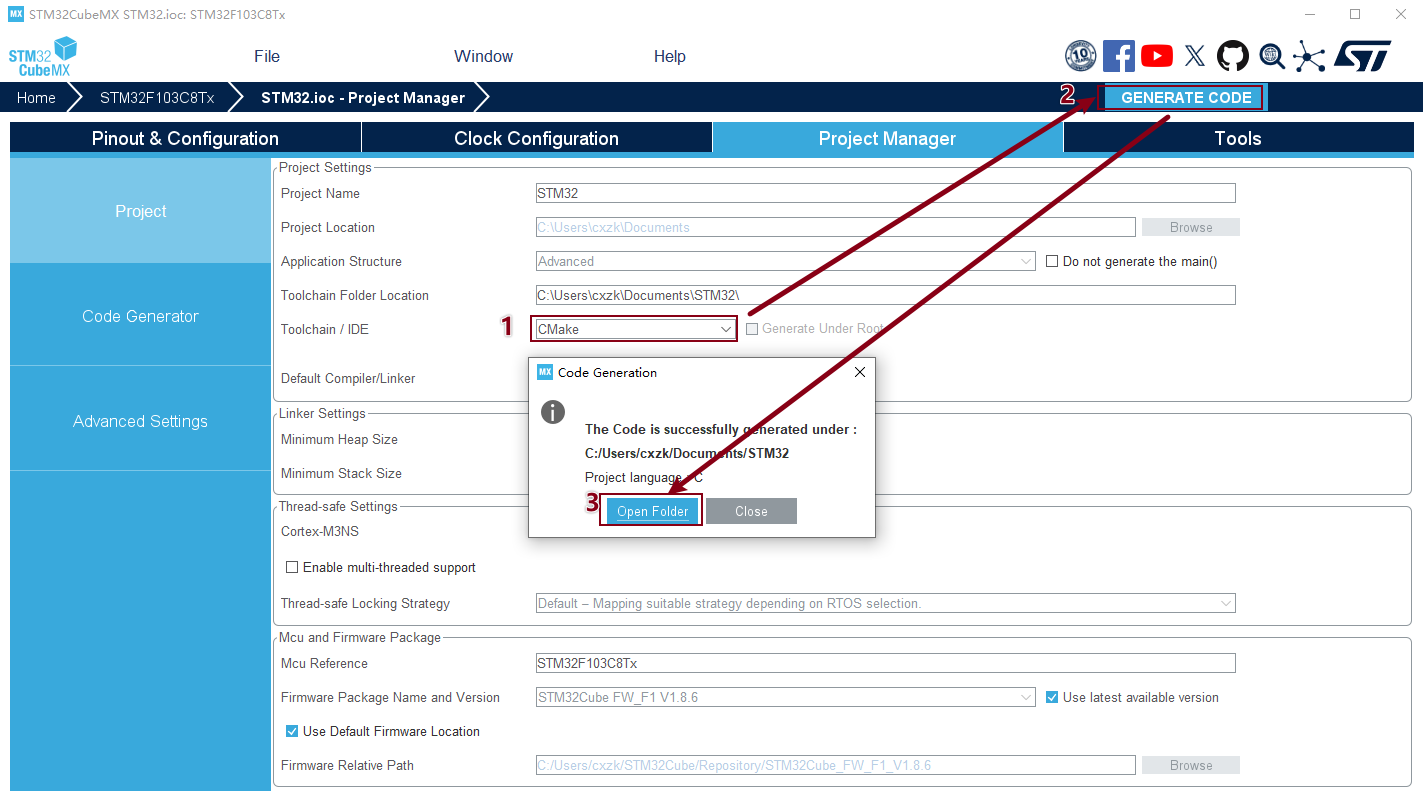
Task: Click the 'C:/Users/cxzk/Documents/STM32' path text
Action: pyautogui.click(x=687, y=453)
